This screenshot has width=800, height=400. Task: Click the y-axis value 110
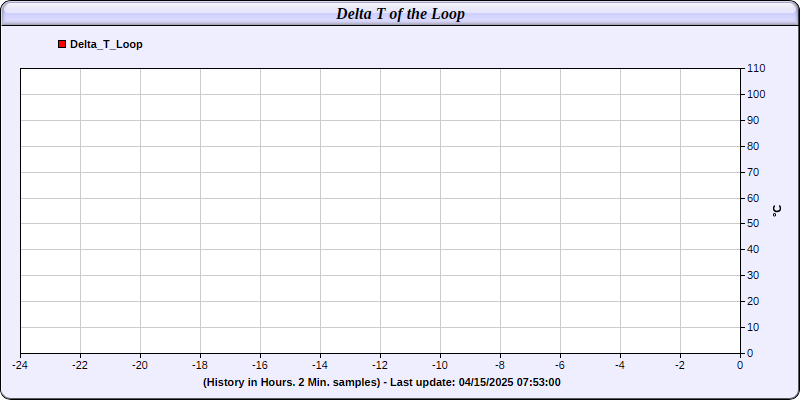(756, 68)
